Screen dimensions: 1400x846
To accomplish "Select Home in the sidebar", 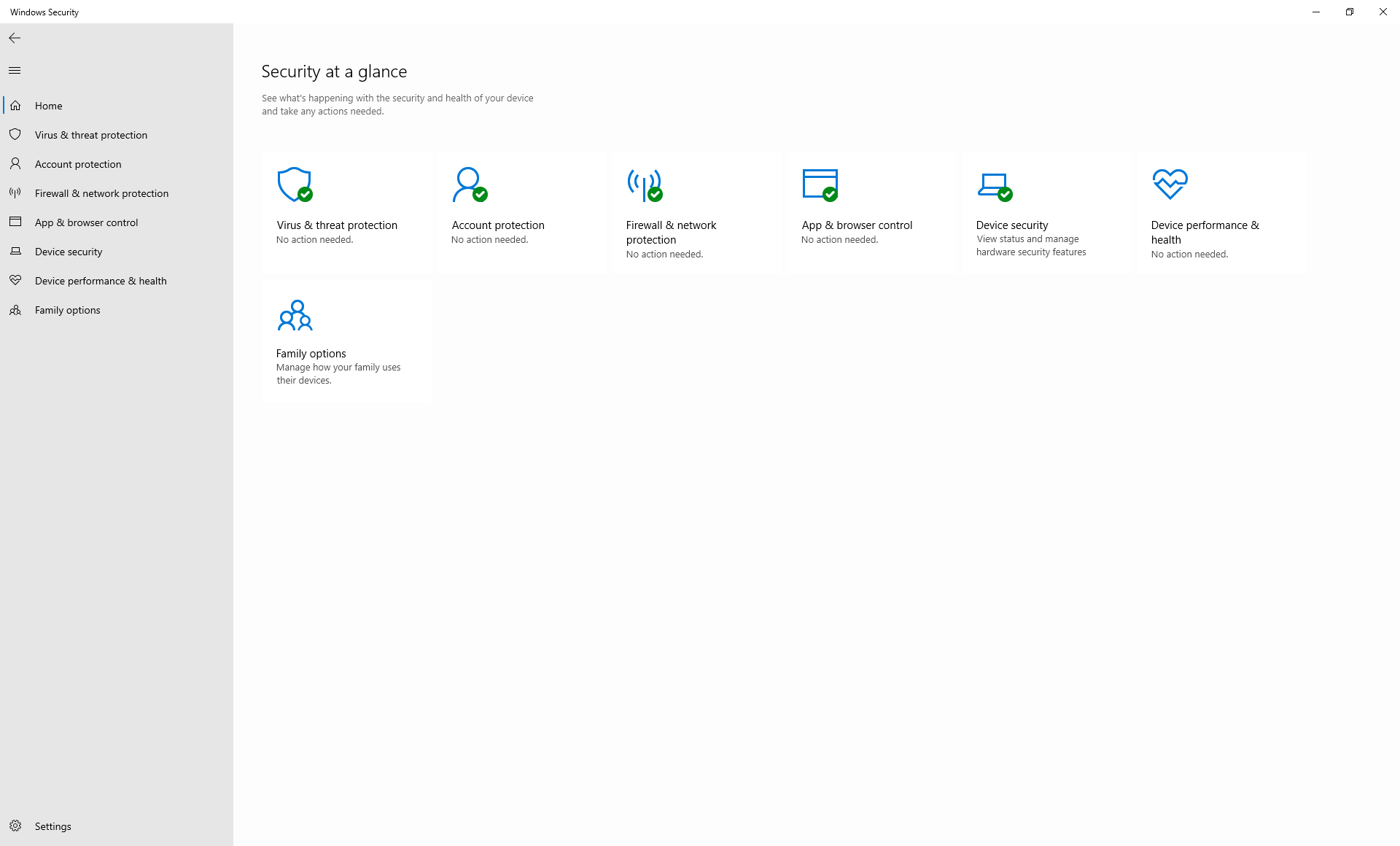I will 48,106.
